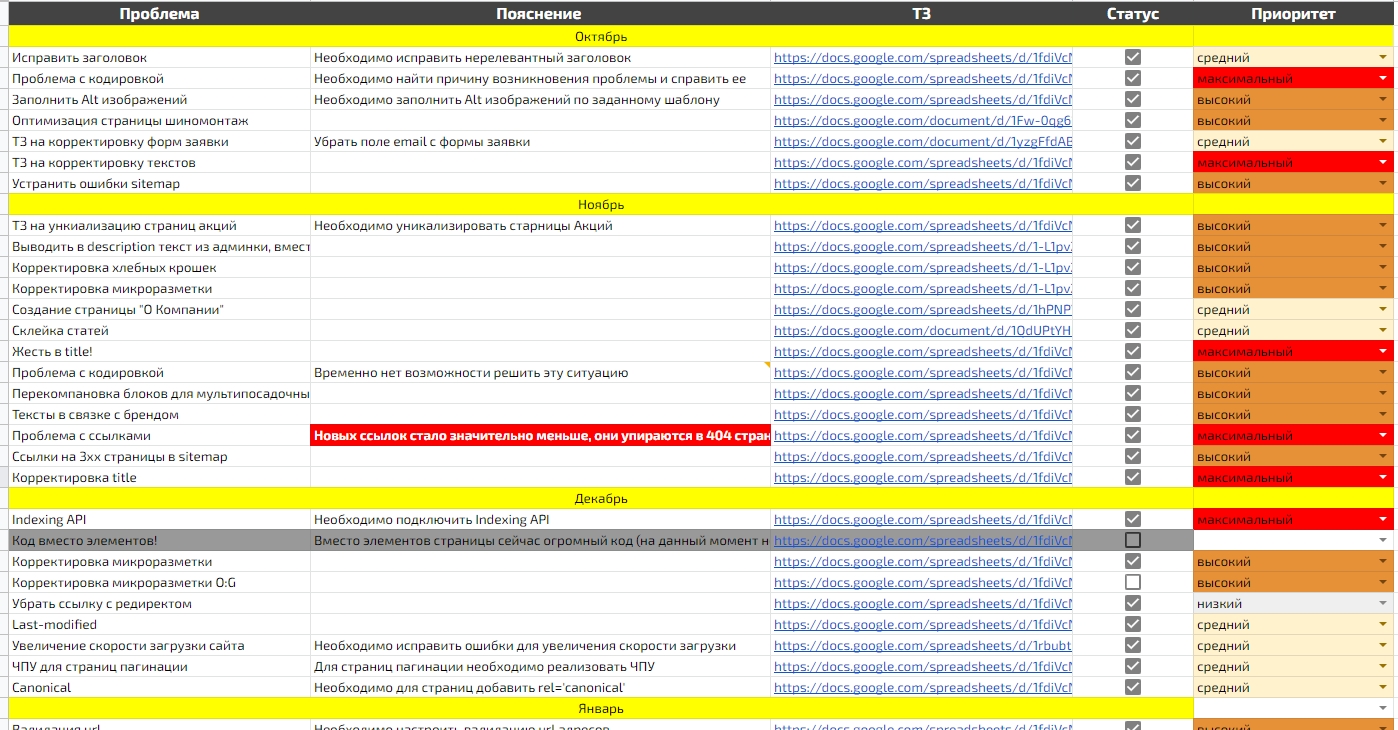Image resolution: width=1398 pixels, height=730 pixels.
Task: Toggle status checkbox for Проблема с ссылками row
Action: 1133,435
